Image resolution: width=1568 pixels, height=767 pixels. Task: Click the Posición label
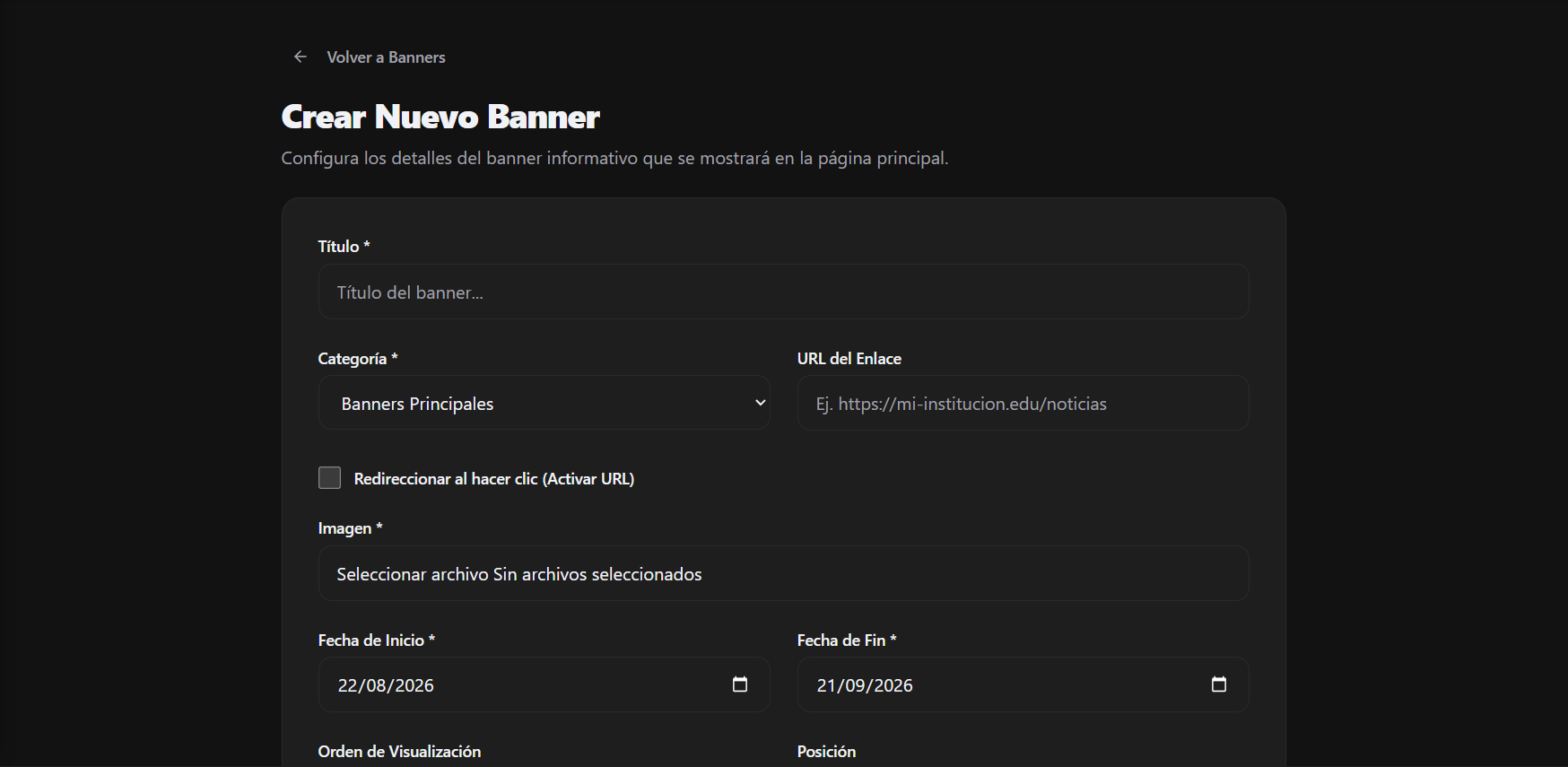[826, 752]
